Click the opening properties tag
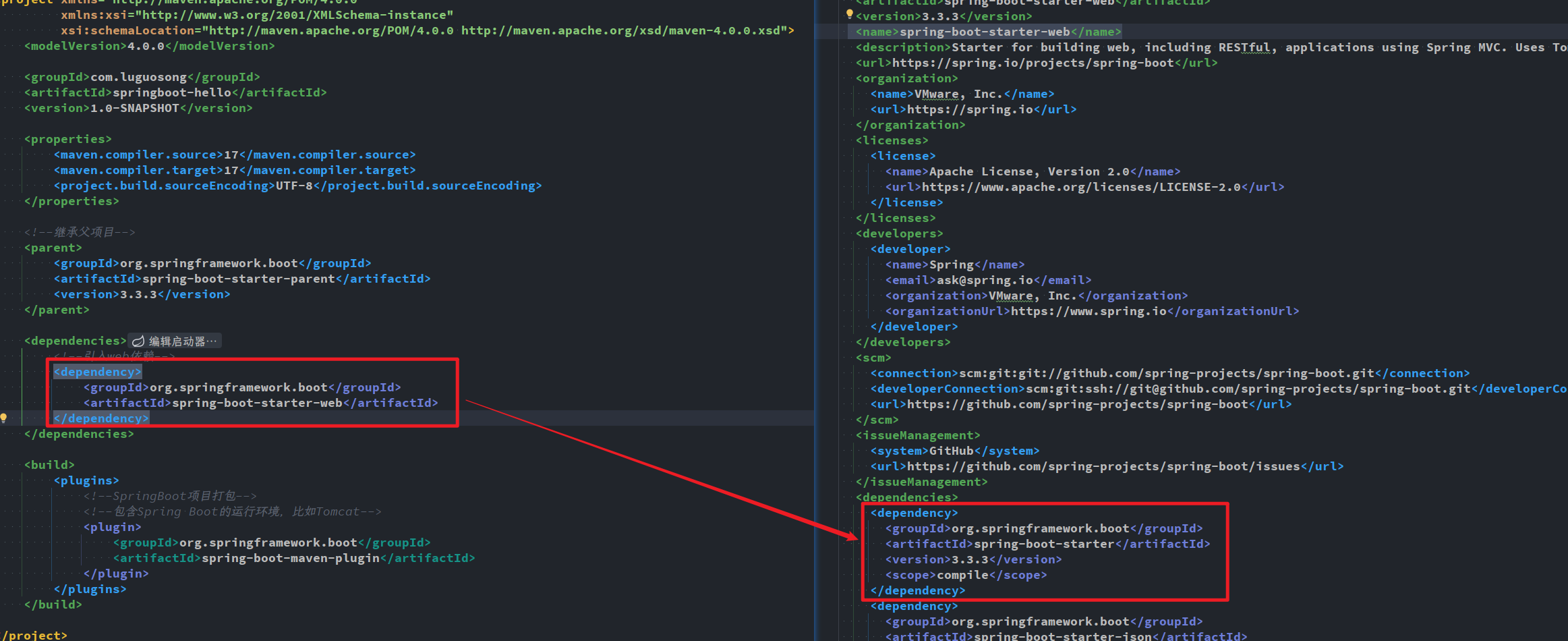Screen dimensions: 1568x641 point(68,139)
